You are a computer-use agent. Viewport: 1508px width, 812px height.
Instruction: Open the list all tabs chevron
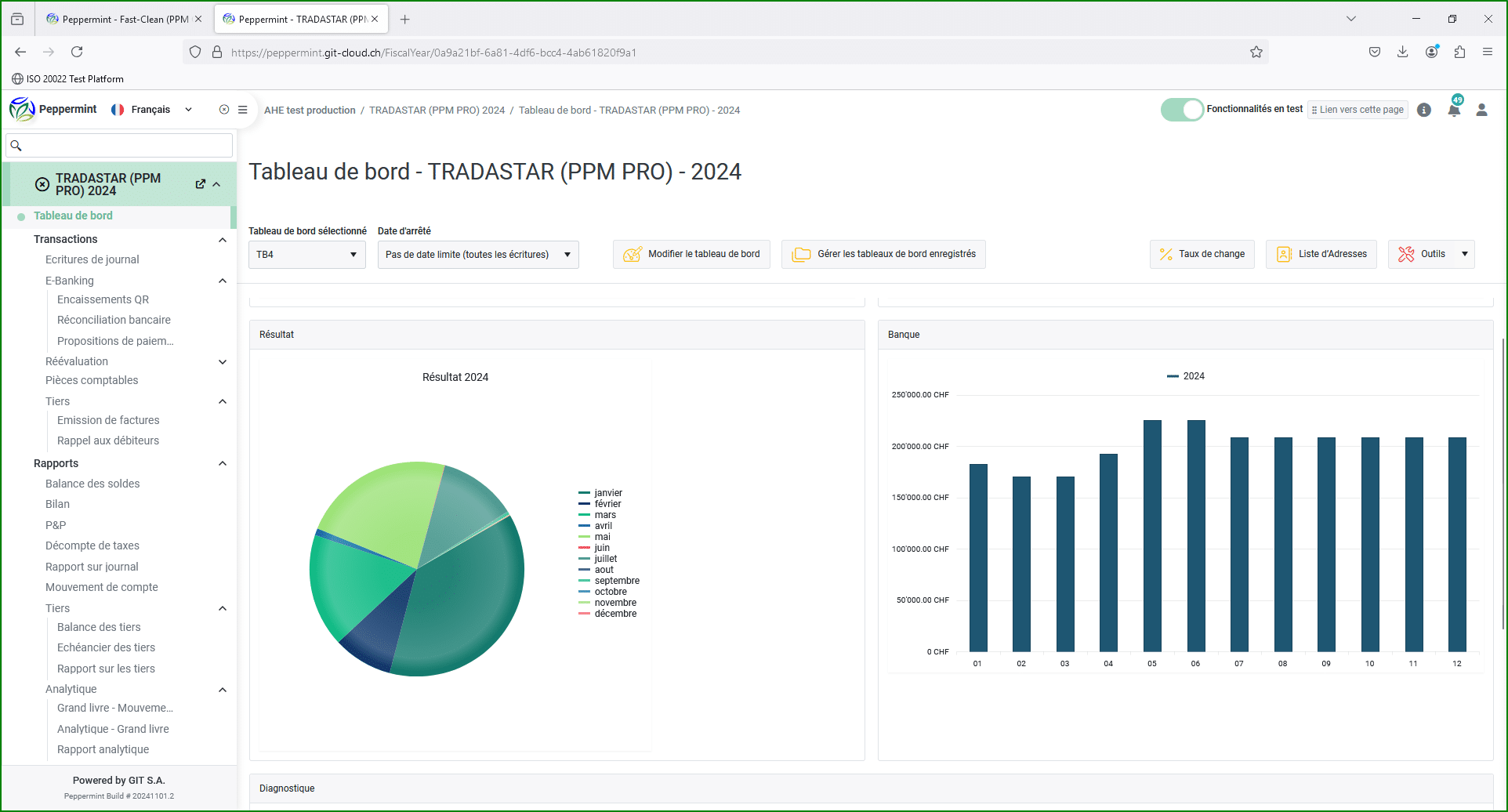(x=1351, y=19)
